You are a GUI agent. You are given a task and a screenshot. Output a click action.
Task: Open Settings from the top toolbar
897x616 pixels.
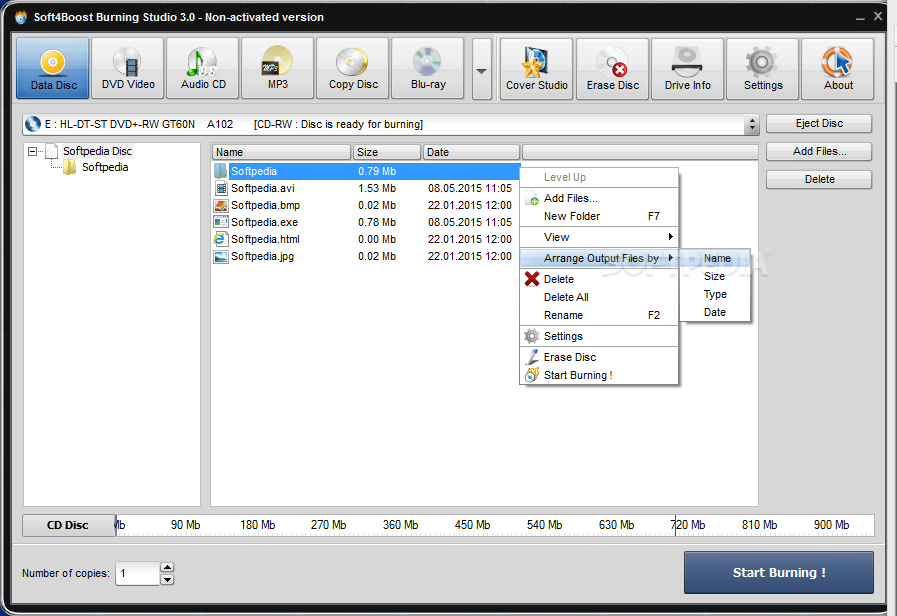pos(763,69)
